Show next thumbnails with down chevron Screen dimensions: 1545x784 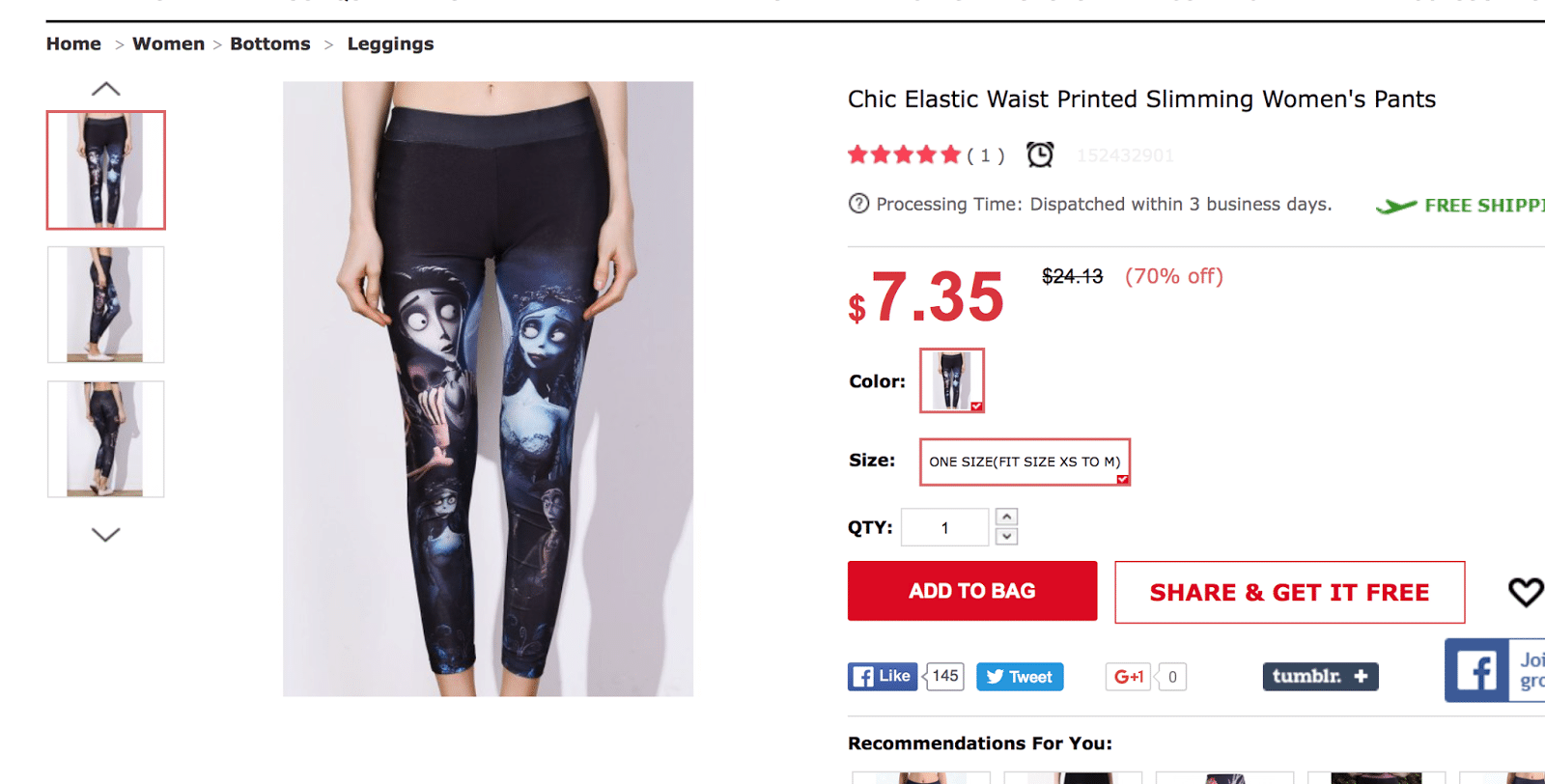pyautogui.click(x=105, y=534)
